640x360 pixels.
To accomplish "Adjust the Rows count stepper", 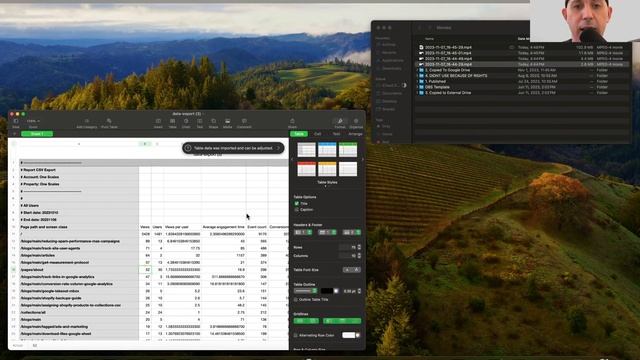I will point(359,247).
